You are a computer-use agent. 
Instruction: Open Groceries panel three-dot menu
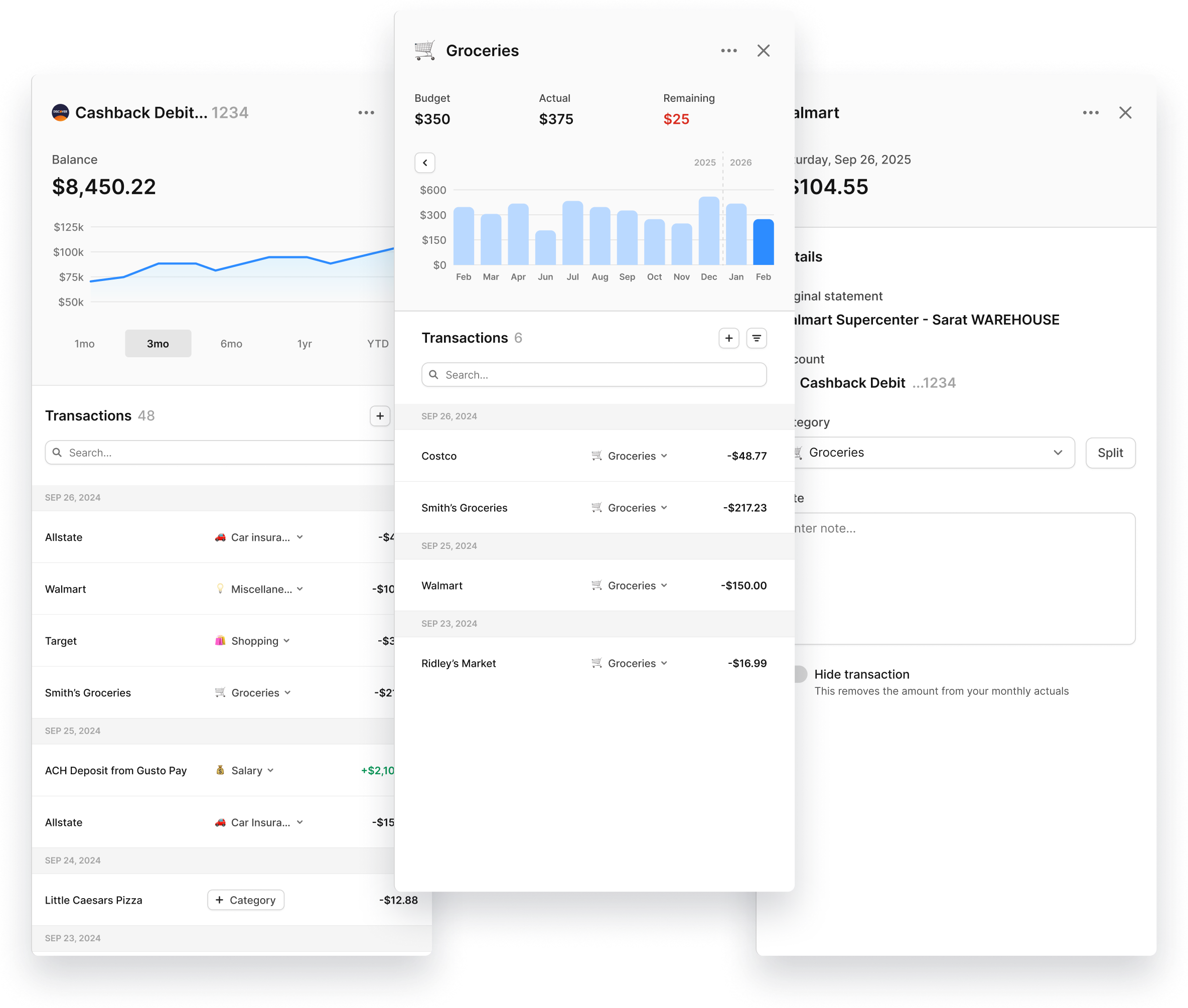728,51
